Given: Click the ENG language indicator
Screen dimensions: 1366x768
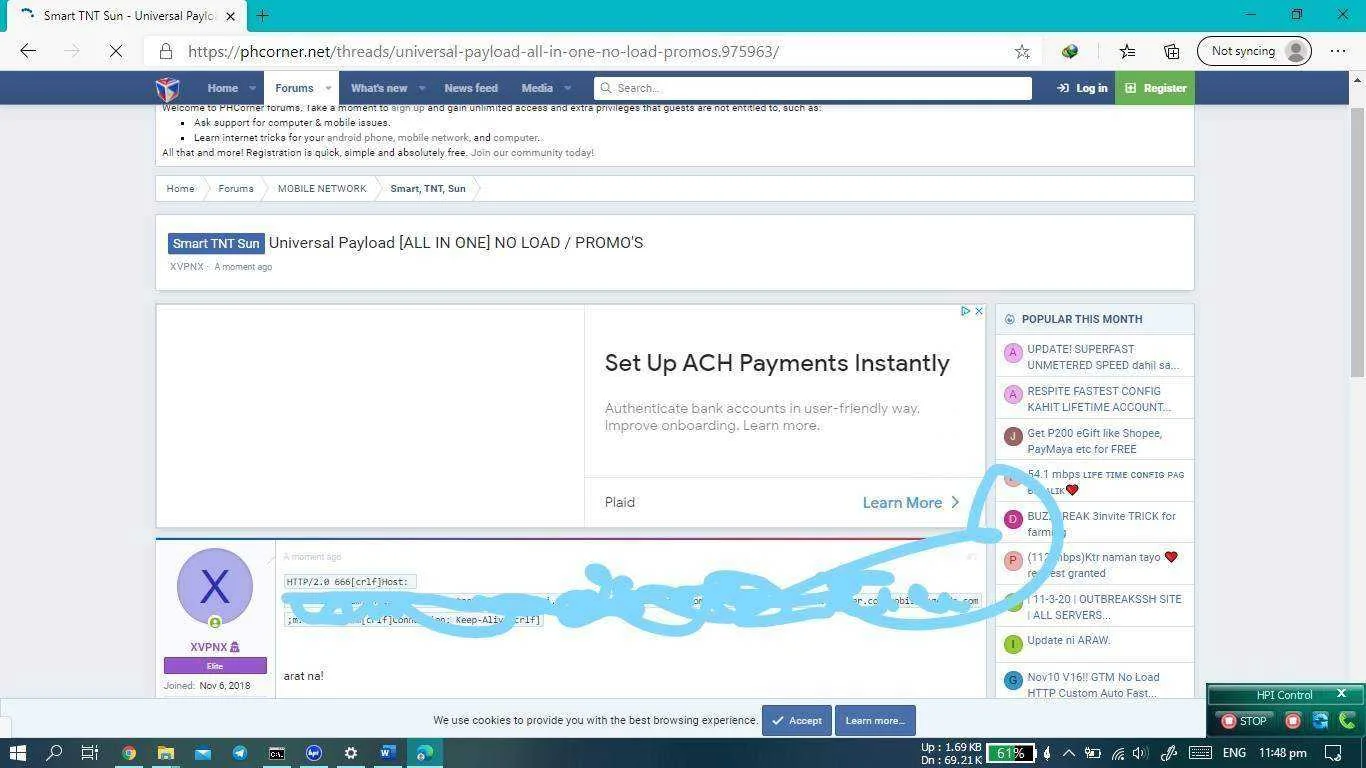Looking at the screenshot, I should click(x=1234, y=753).
